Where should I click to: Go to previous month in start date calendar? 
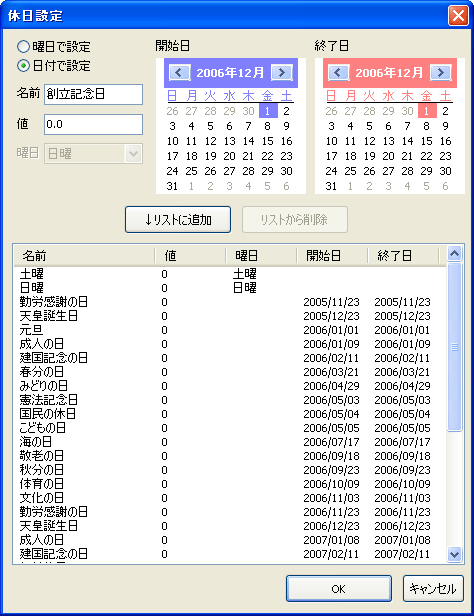point(179,73)
